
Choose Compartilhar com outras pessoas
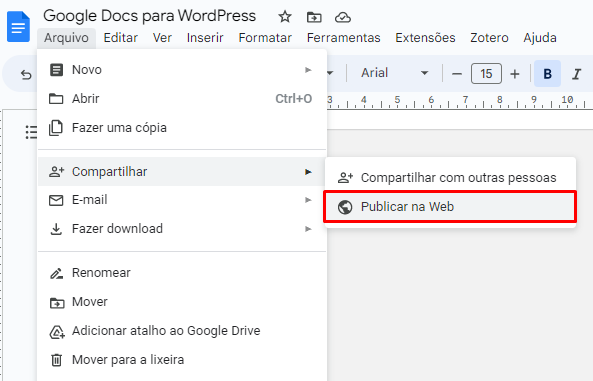click(450, 177)
